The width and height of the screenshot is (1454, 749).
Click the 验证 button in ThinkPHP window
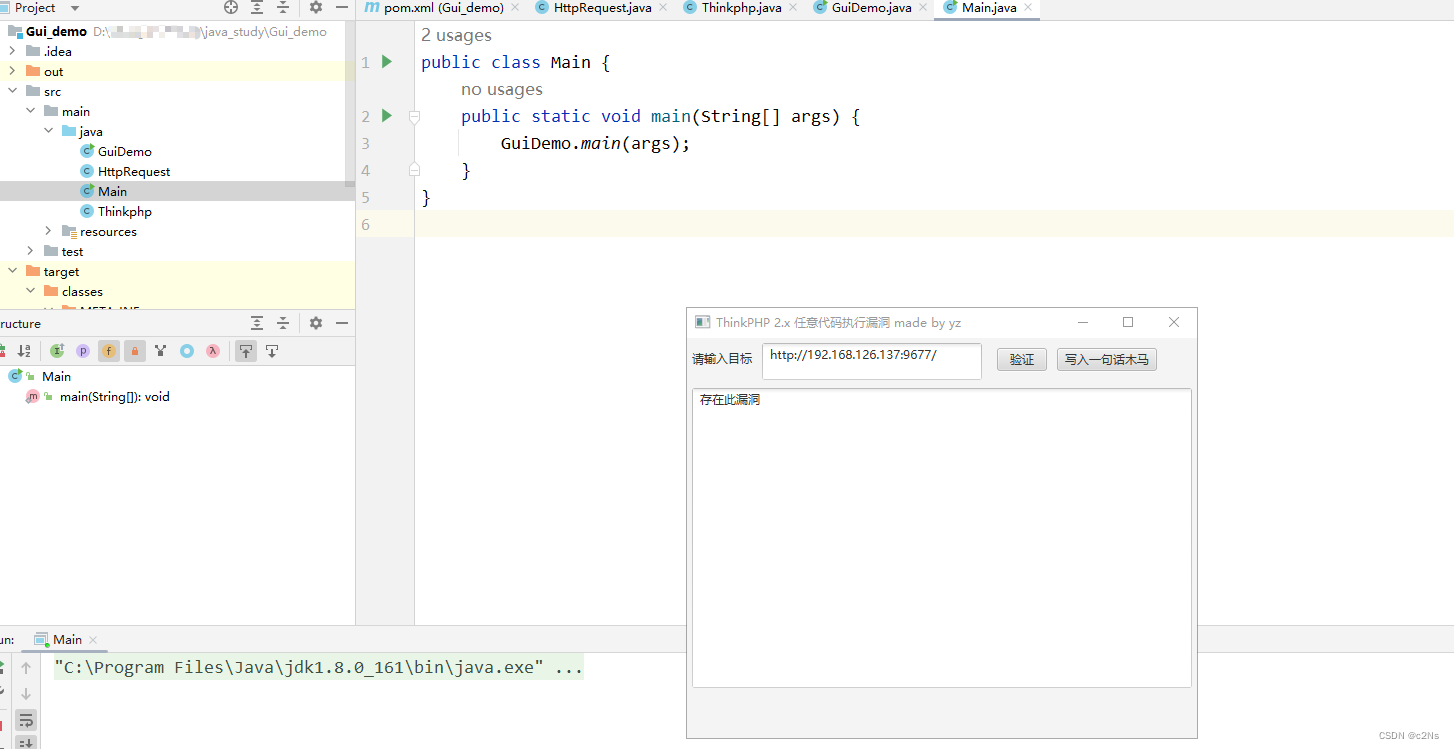click(1022, 360)
